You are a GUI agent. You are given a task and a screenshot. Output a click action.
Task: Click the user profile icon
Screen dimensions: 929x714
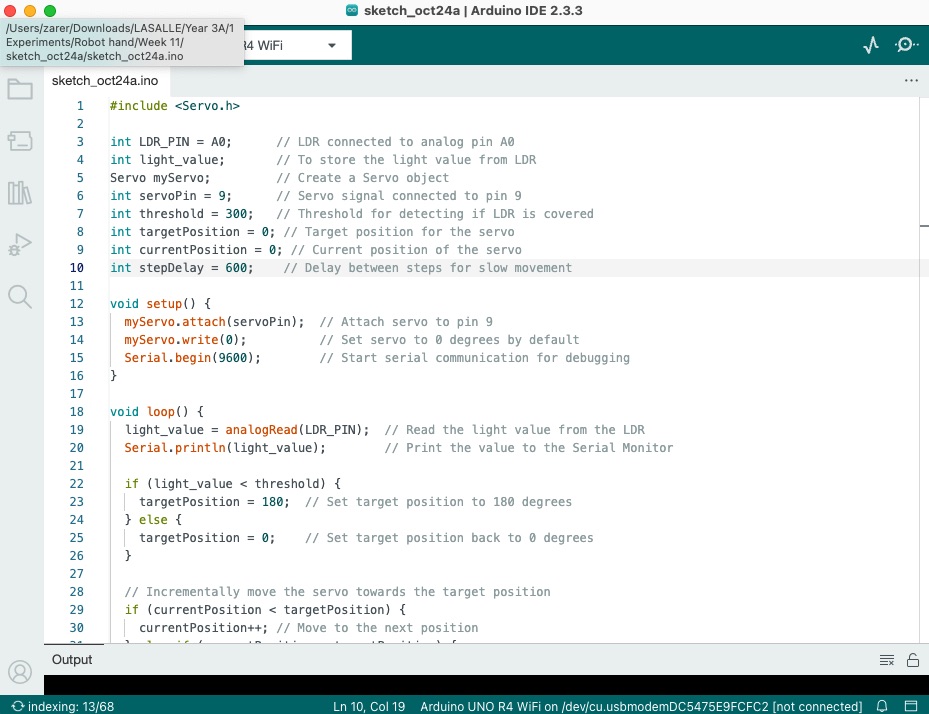(x=20, y=672)
